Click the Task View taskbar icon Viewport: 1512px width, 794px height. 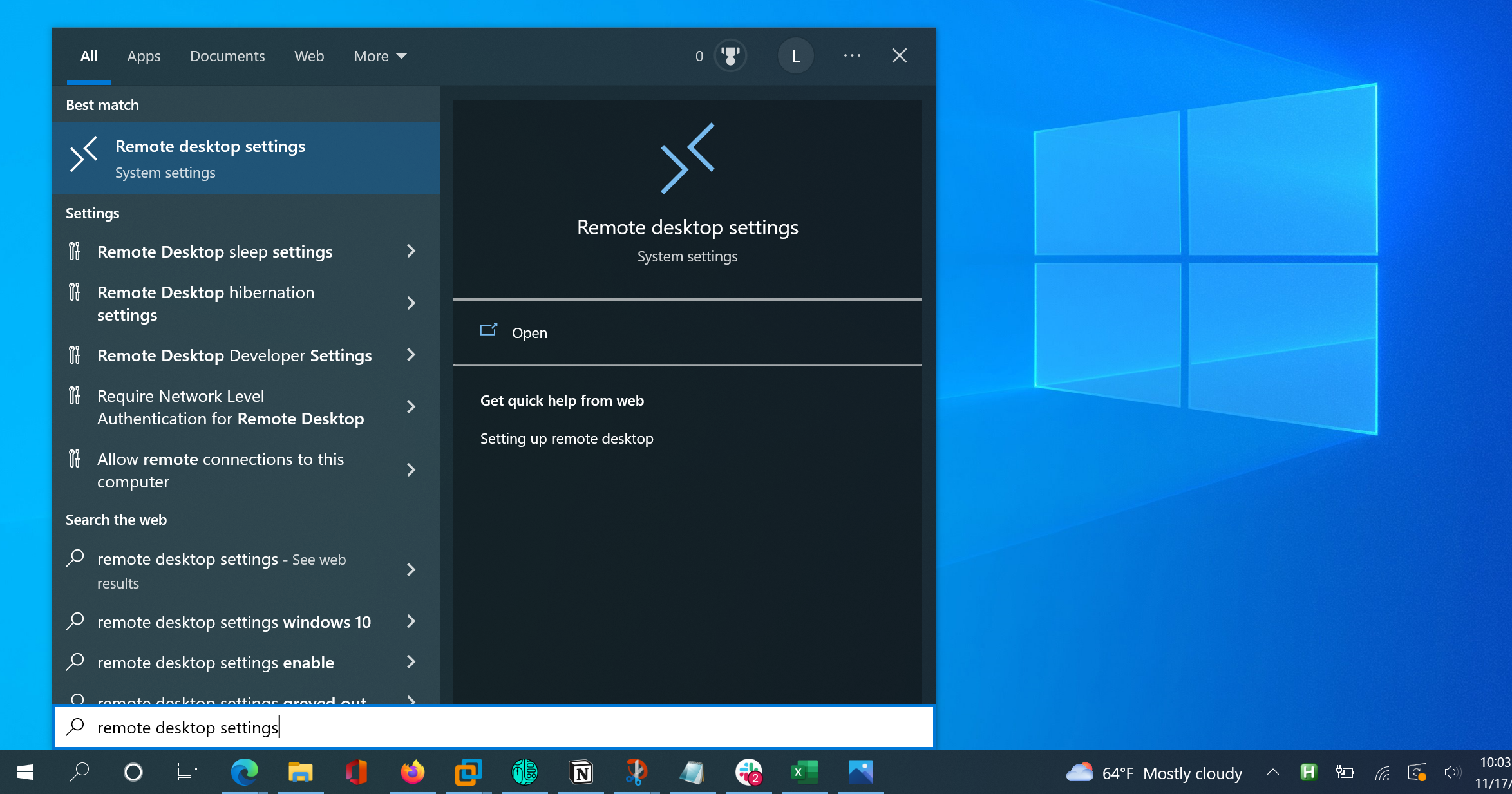point(187,771)
